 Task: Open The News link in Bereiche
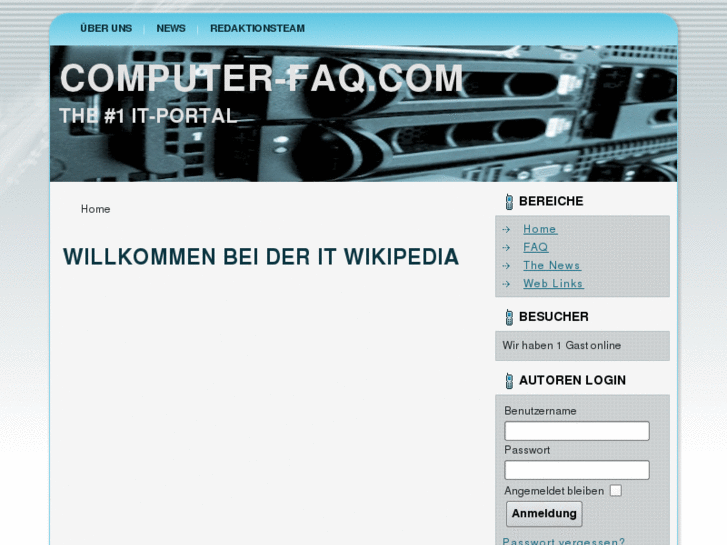tap(552, 265)
